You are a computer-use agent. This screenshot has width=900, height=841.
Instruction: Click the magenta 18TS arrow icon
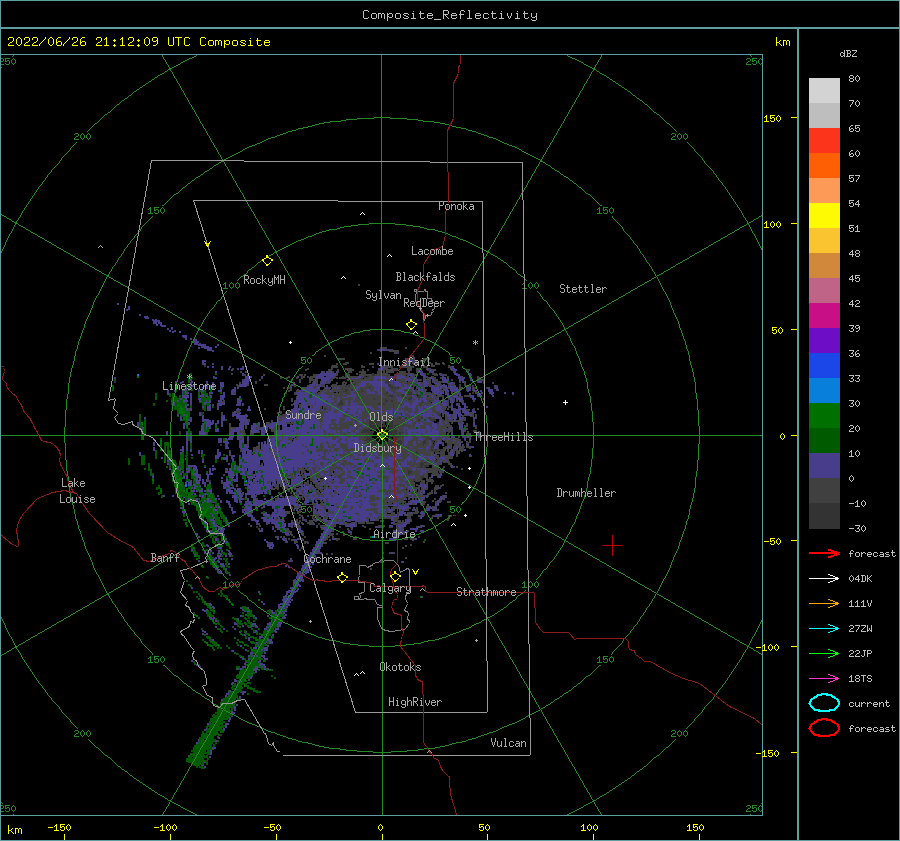pyautogui.click(x=824, y=679)
